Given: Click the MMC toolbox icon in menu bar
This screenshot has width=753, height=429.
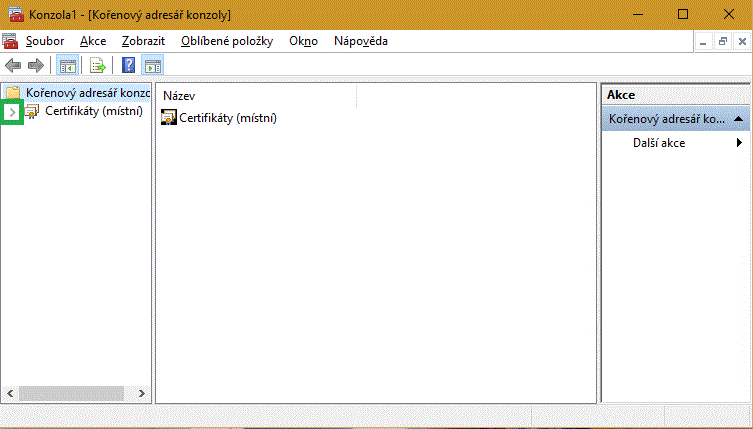Looking at the screenshot, I should [11, 41].
